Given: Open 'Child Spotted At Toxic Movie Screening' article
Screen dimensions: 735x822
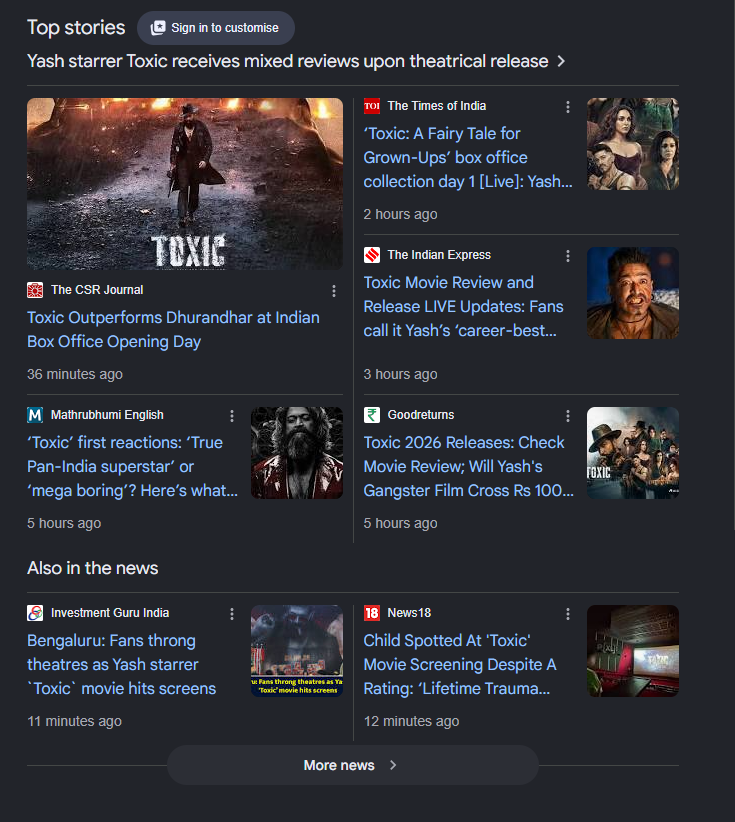Looking at the screenshot, I should point(460,665).
